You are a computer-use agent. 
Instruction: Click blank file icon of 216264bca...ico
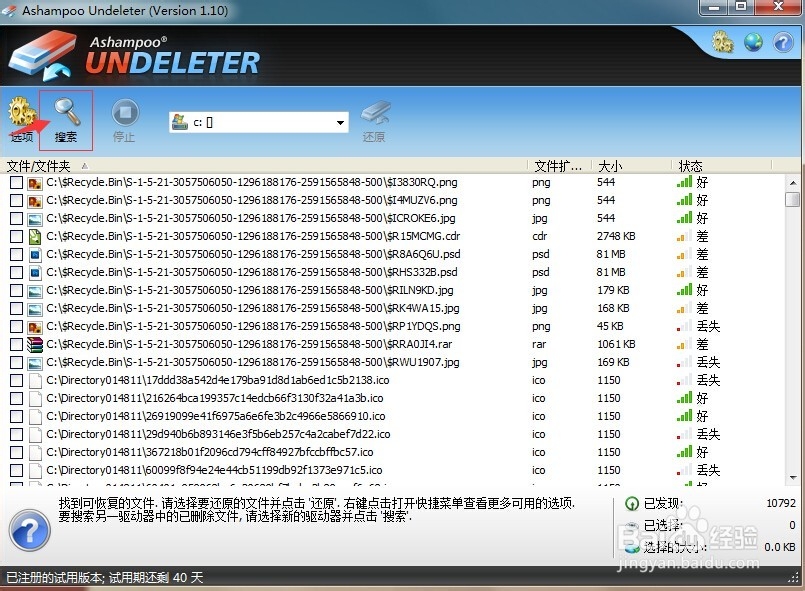click(x=35, y=398)
